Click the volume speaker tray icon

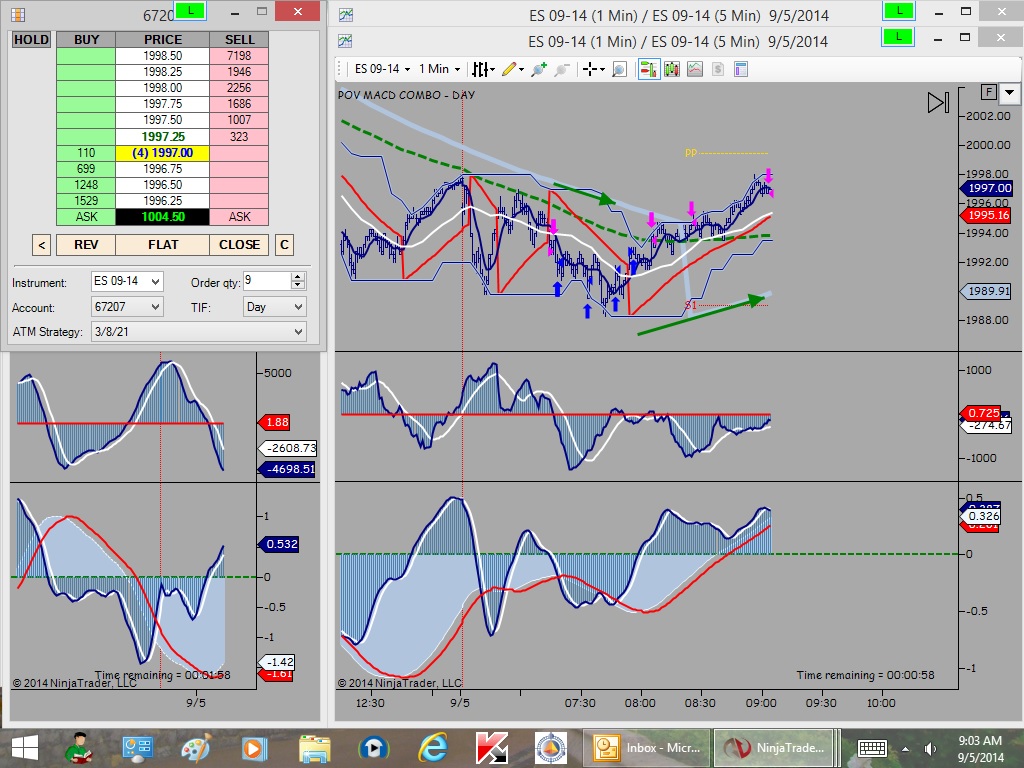tap(930, 748)
